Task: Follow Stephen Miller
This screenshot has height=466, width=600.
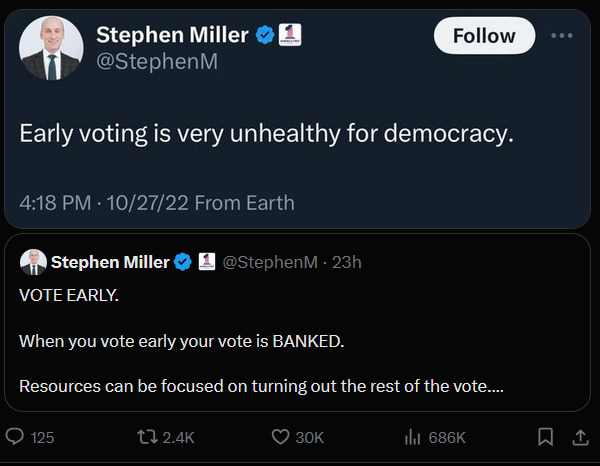Action: coord(484,36)
